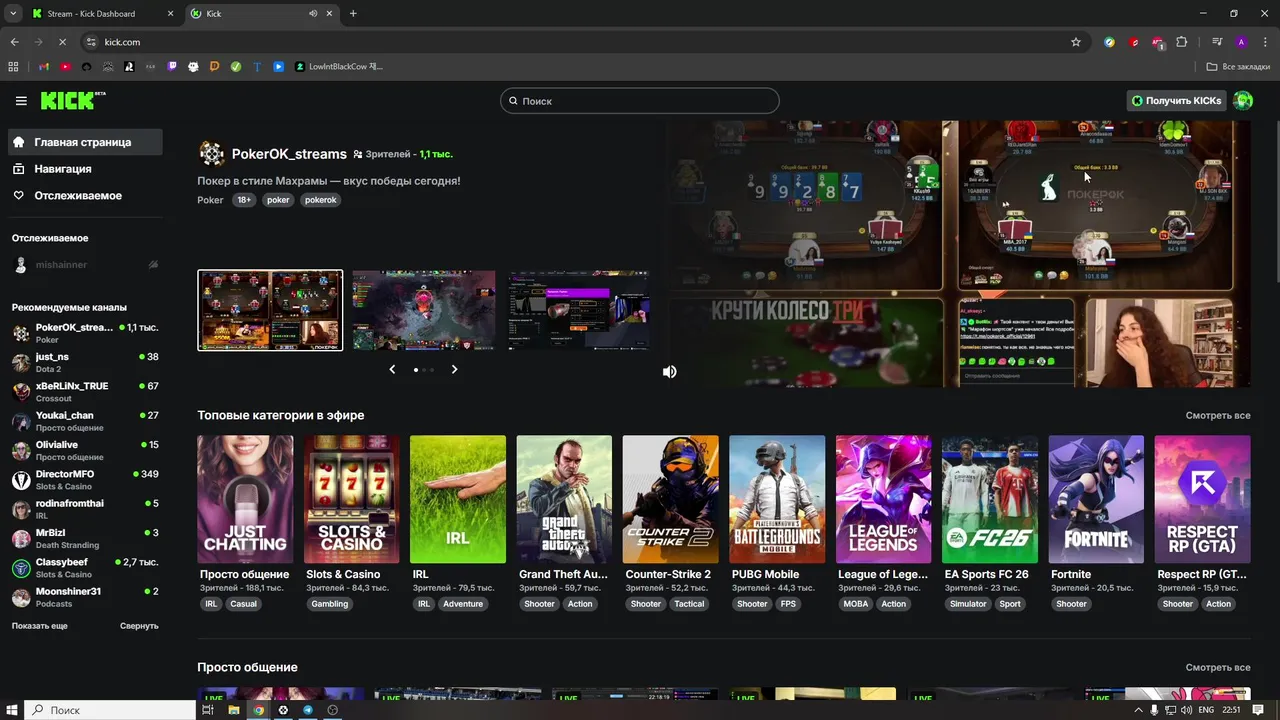Viewport: 1280px width, 720px height.
Task: Click the PokerOK_streams channel avatar
Action: pos(211,154)
